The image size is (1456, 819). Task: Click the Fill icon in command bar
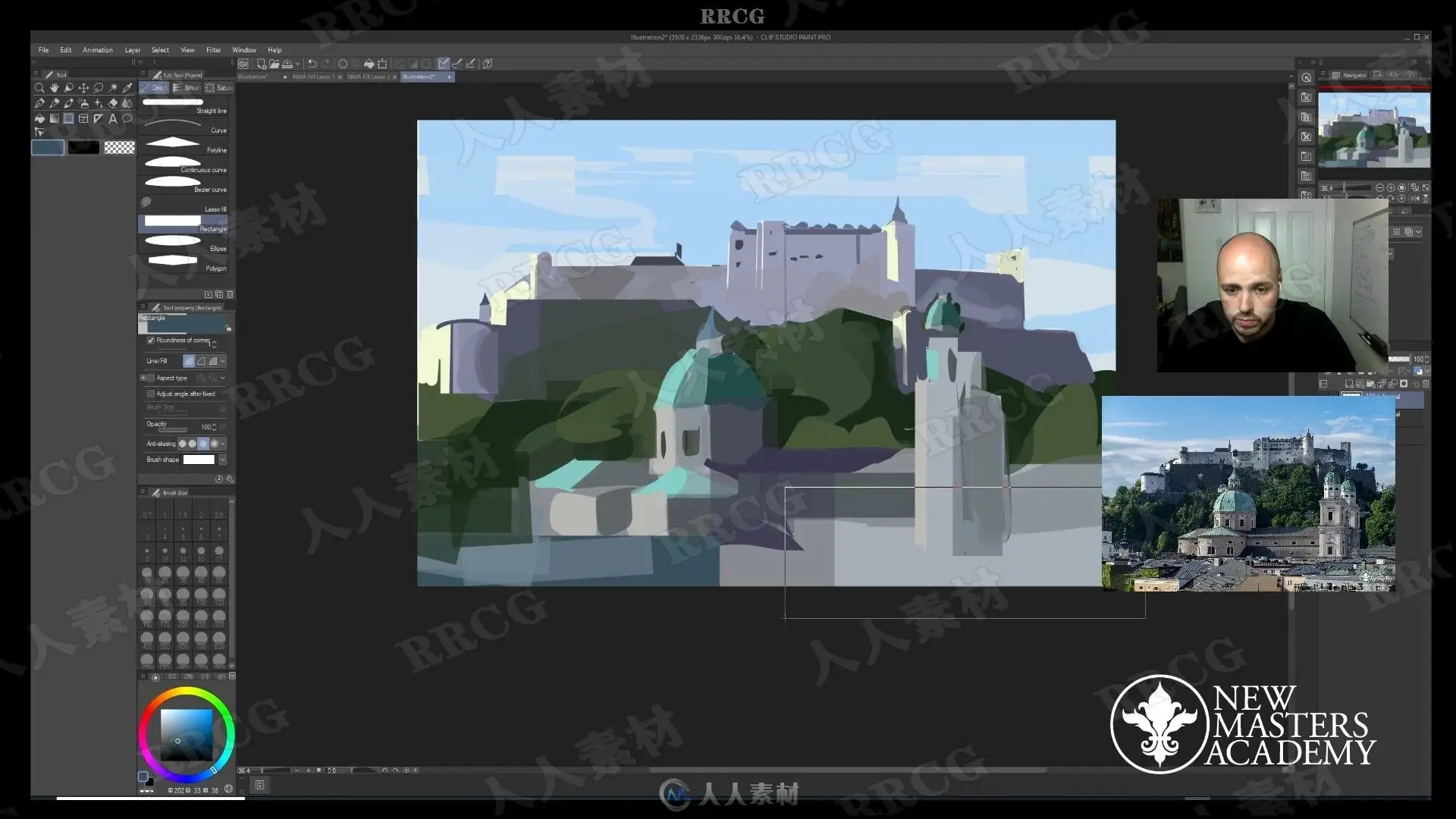[369, 64]
